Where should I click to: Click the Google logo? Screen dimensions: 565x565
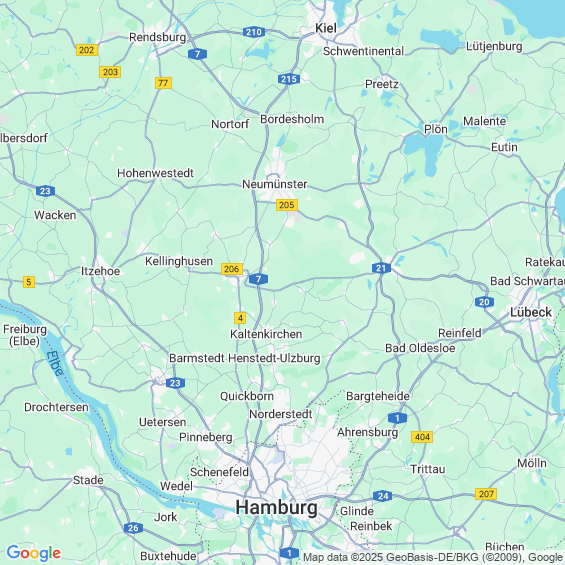point(34,553)
